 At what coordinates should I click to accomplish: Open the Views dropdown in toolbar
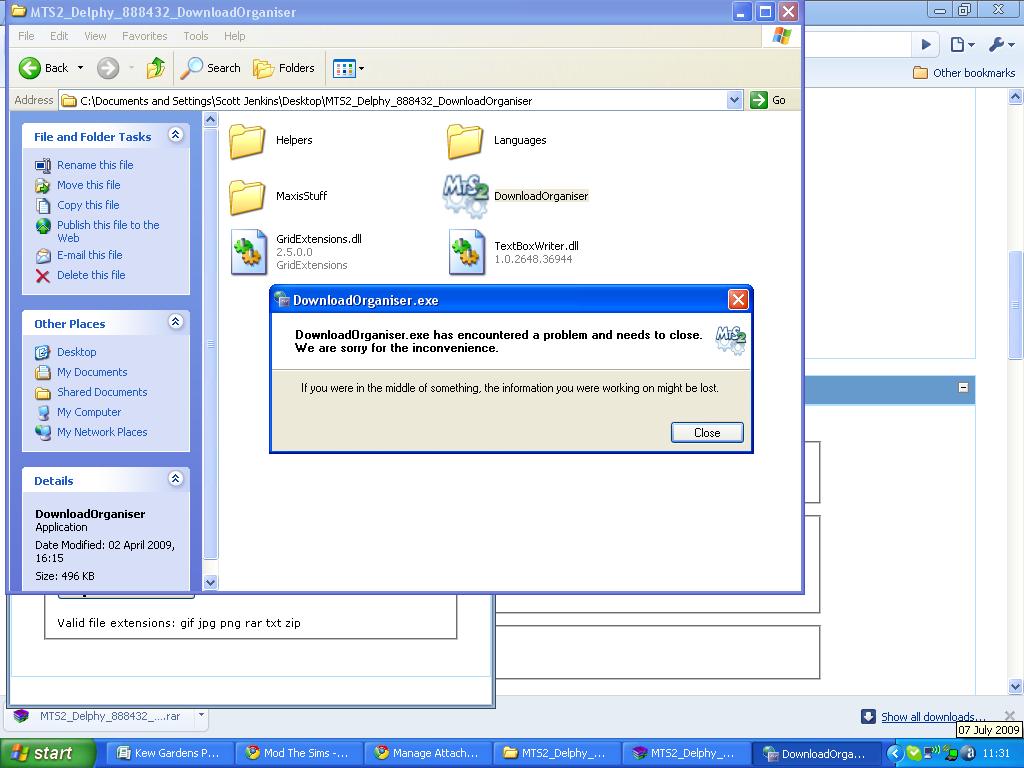348,68
